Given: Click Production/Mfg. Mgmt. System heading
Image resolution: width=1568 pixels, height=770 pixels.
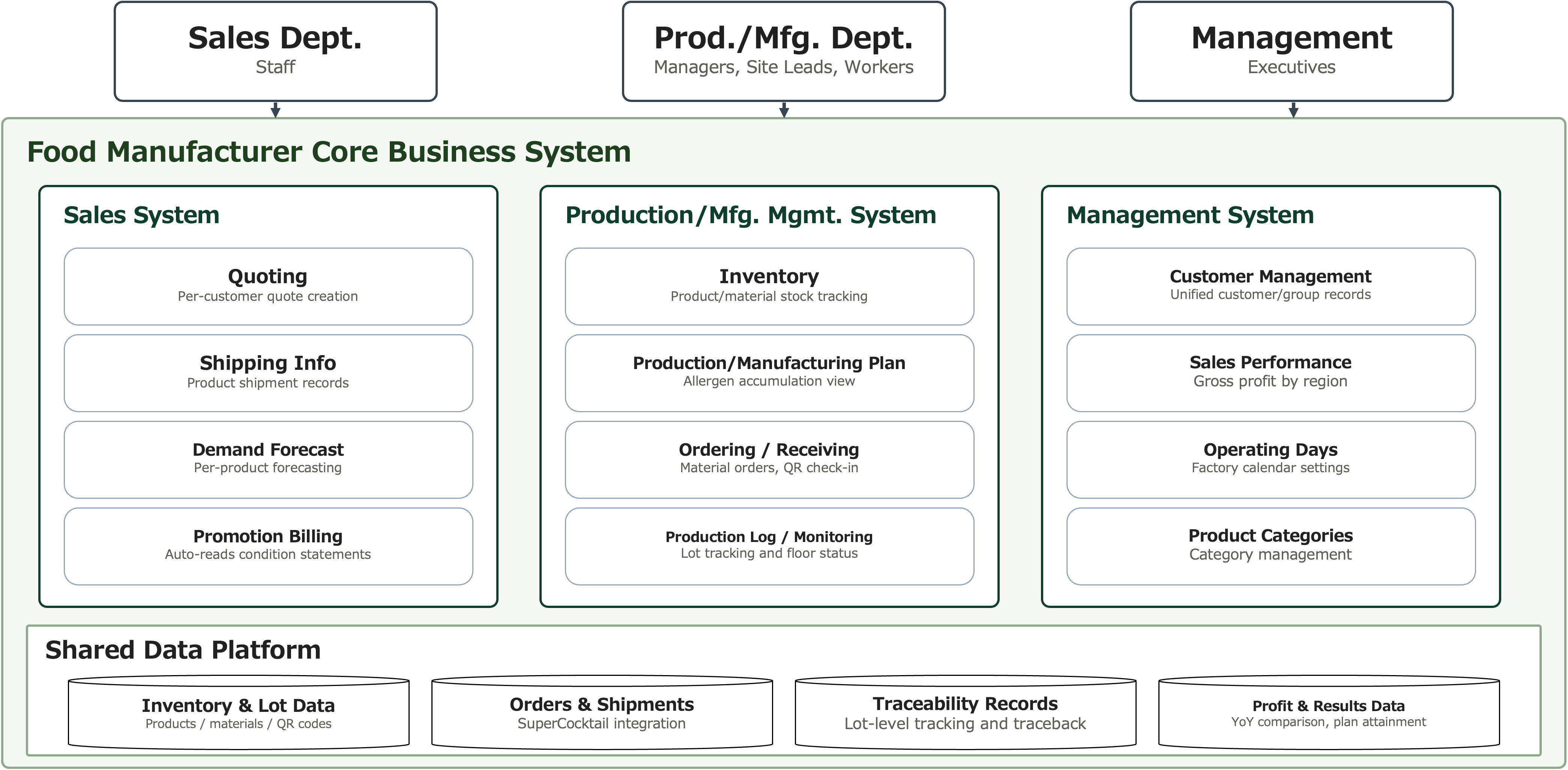Looking at the screenshot, I should 751,215.
